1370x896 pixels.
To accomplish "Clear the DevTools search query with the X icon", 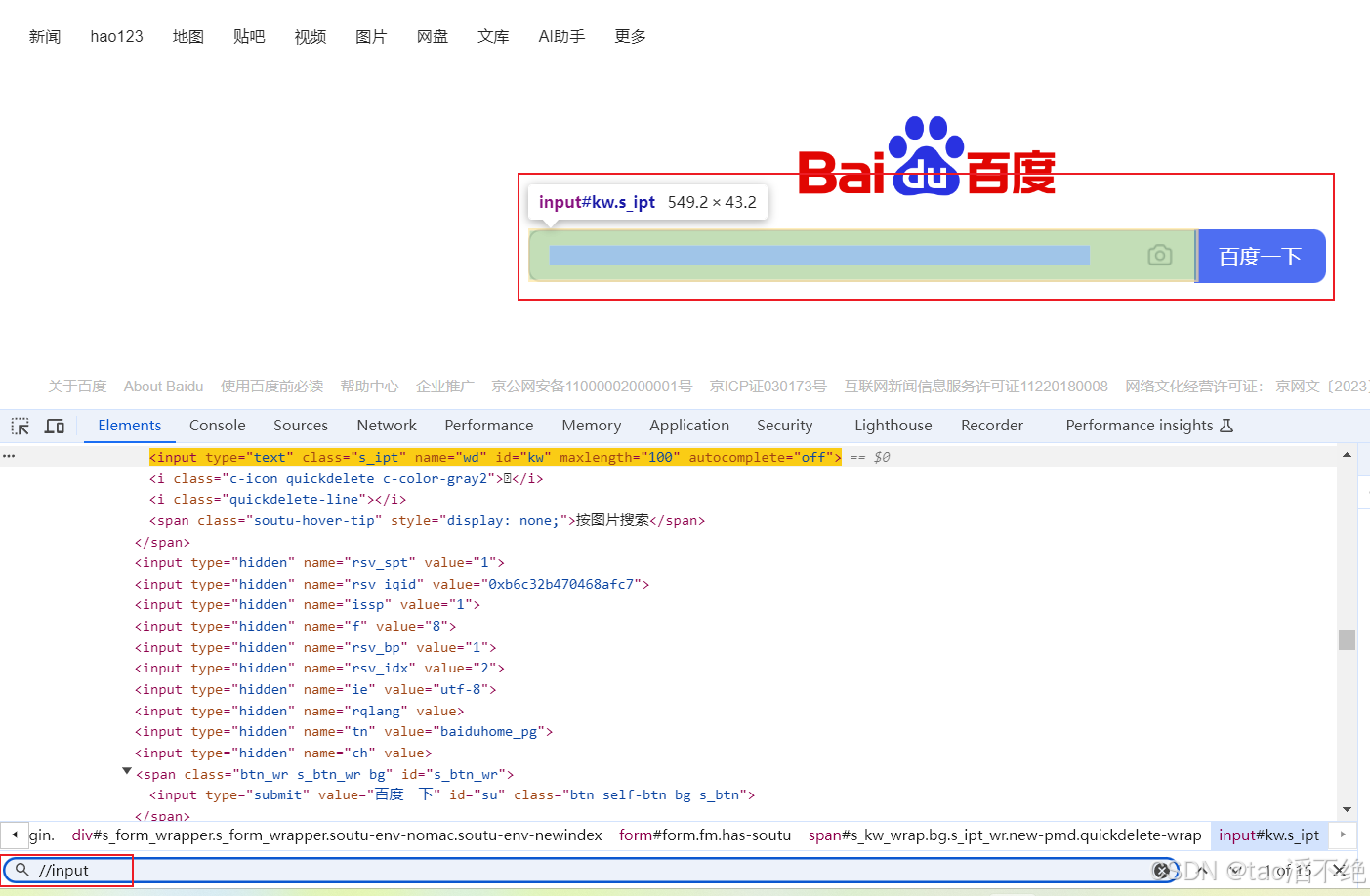I will point(1161,870).
